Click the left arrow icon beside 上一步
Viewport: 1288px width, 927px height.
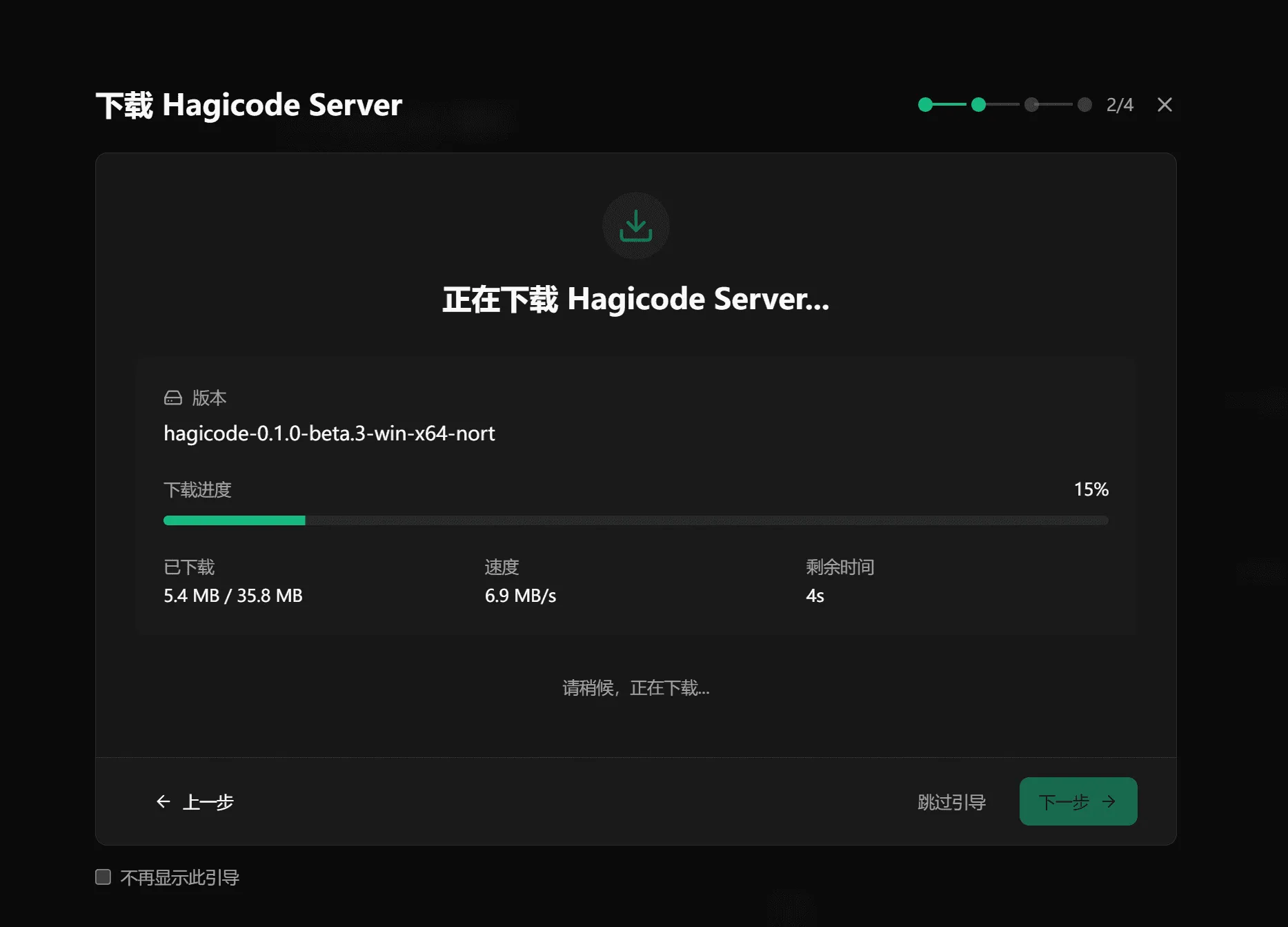click(x=163, y=801)
